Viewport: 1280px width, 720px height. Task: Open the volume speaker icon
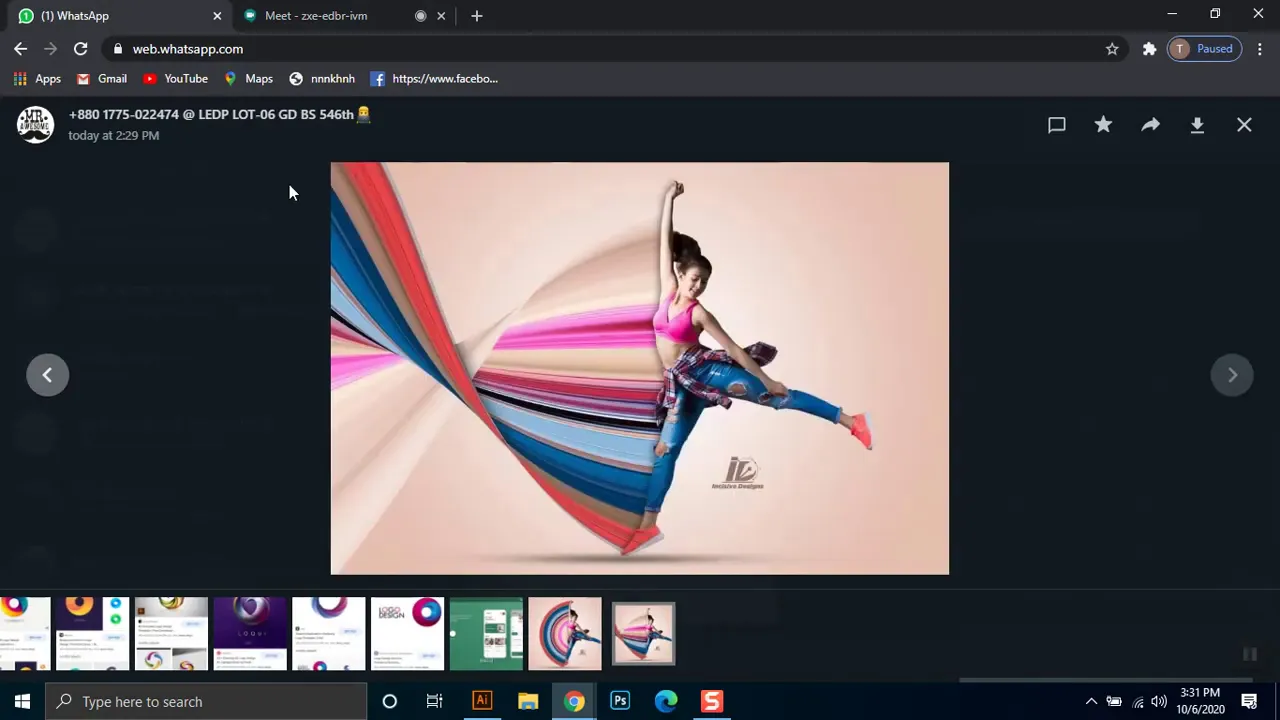tap(1159, 701)
